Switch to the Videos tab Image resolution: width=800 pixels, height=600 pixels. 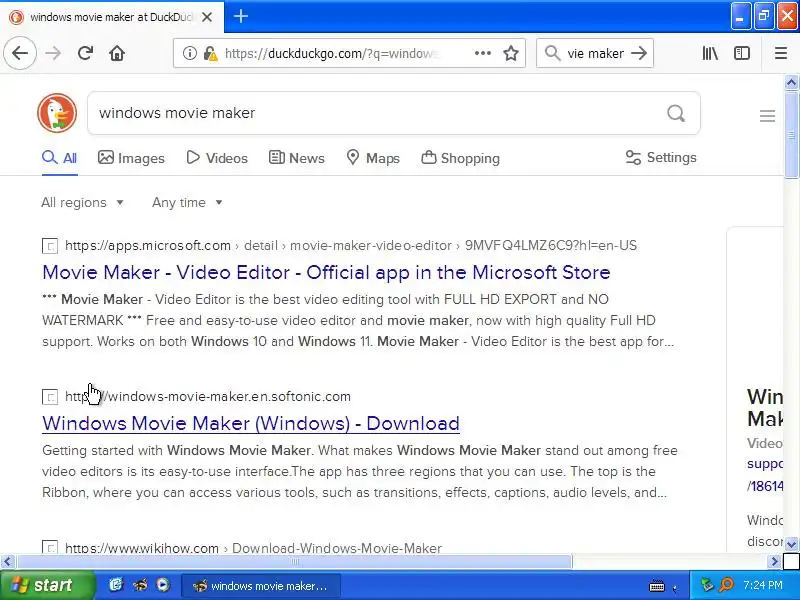[217, 158]
